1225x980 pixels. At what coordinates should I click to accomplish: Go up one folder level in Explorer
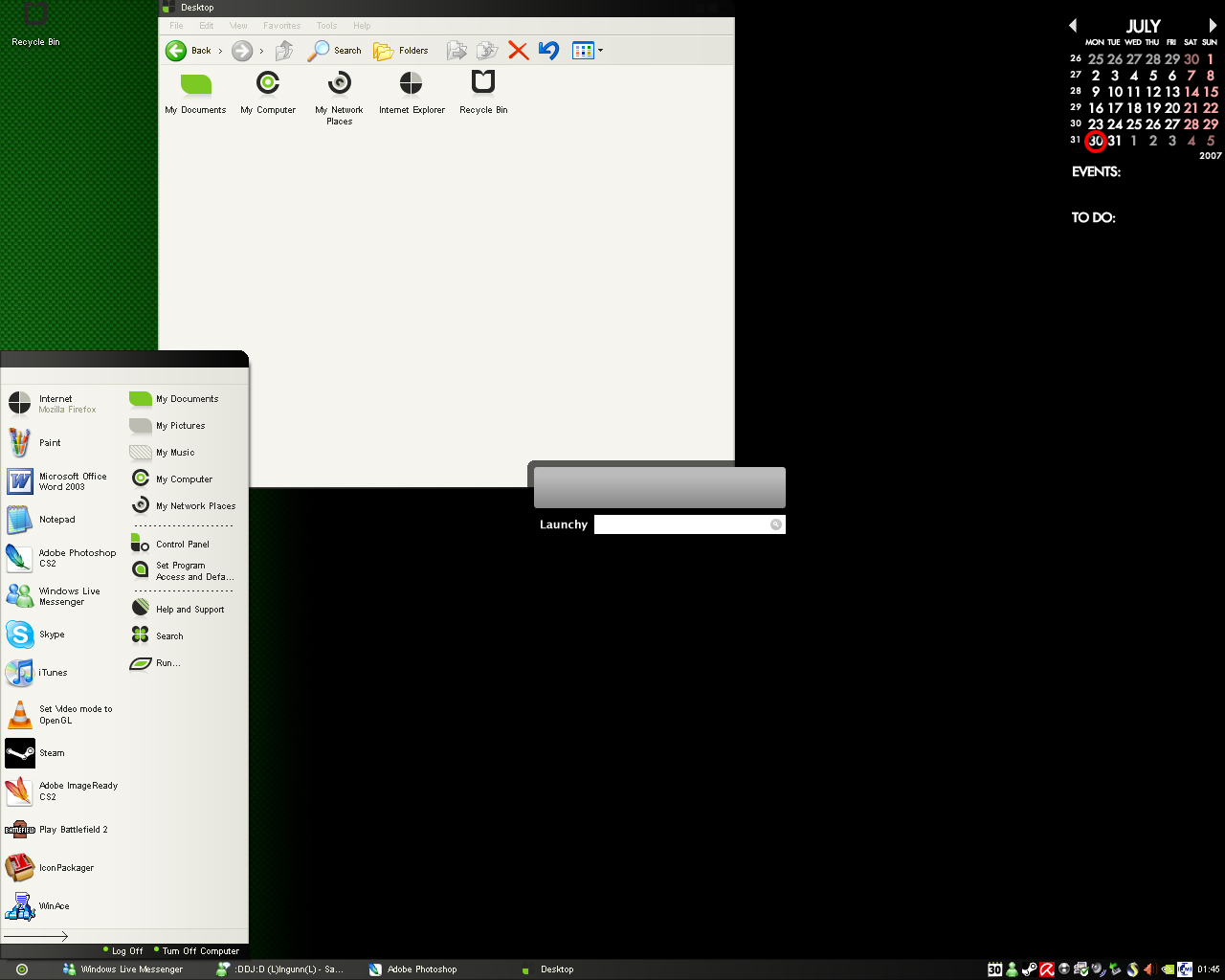point(284,51)
